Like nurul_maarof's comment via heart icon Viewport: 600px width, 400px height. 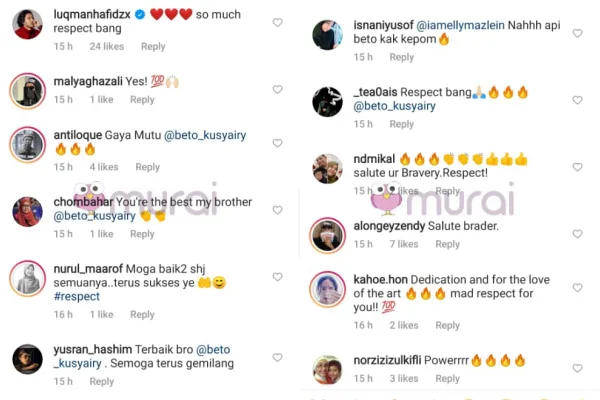tap(277, 277)
